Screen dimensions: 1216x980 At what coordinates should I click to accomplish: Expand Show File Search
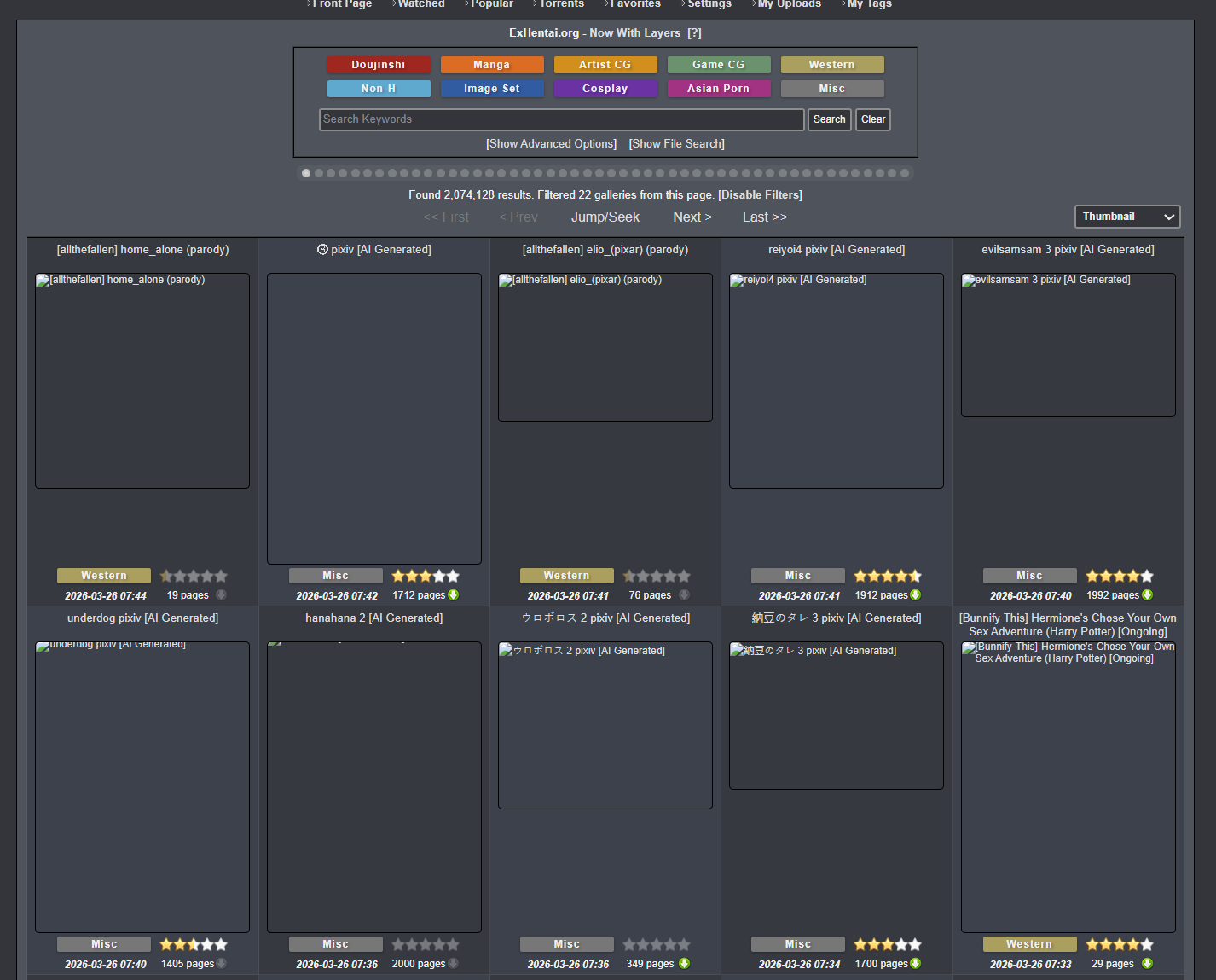pos(677,144)
